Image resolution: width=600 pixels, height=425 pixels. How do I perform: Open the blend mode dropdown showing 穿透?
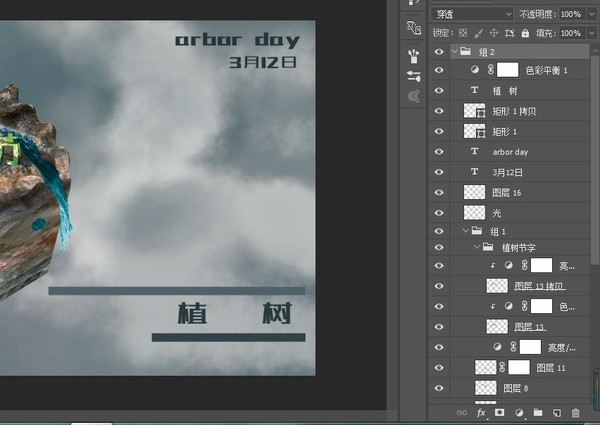click(471, 14)
